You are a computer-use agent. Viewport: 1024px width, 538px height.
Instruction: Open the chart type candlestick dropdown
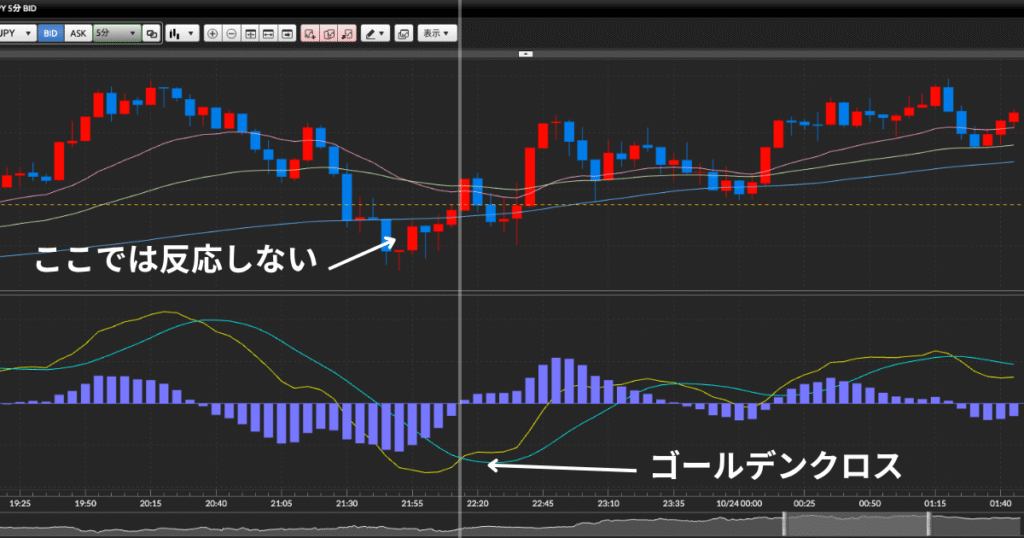tap(181, 33)
